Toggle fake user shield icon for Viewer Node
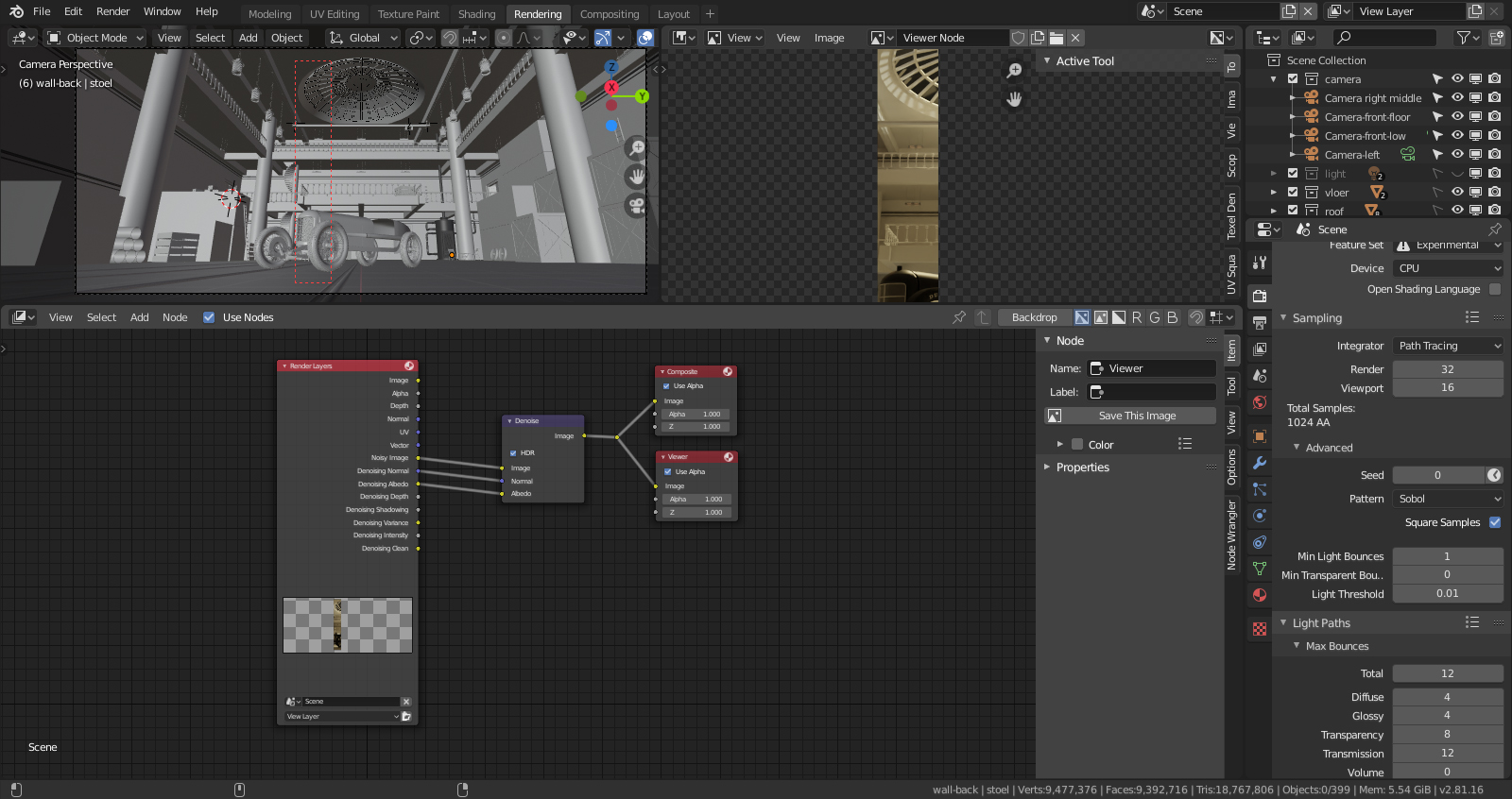The height and width of the screenshot is (799, 1512). (x=1019, y=38)
